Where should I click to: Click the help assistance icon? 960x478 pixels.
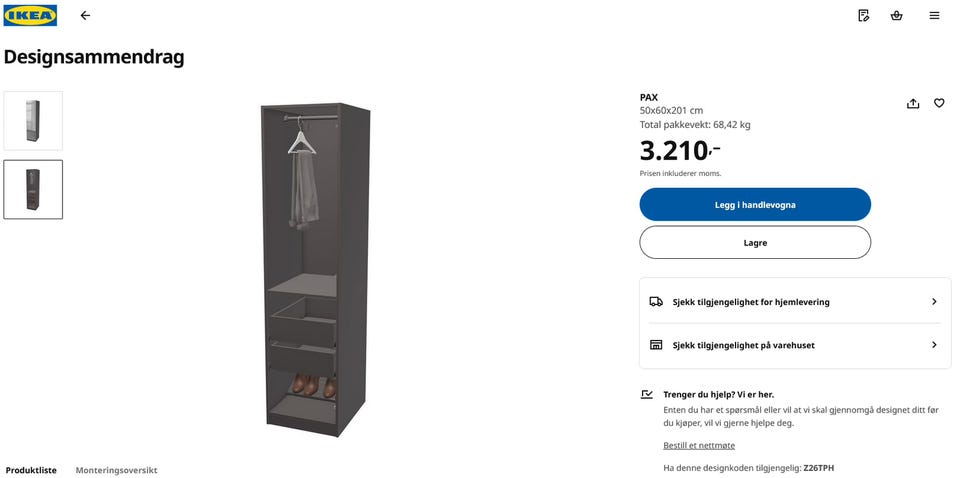tap(647, 395)
